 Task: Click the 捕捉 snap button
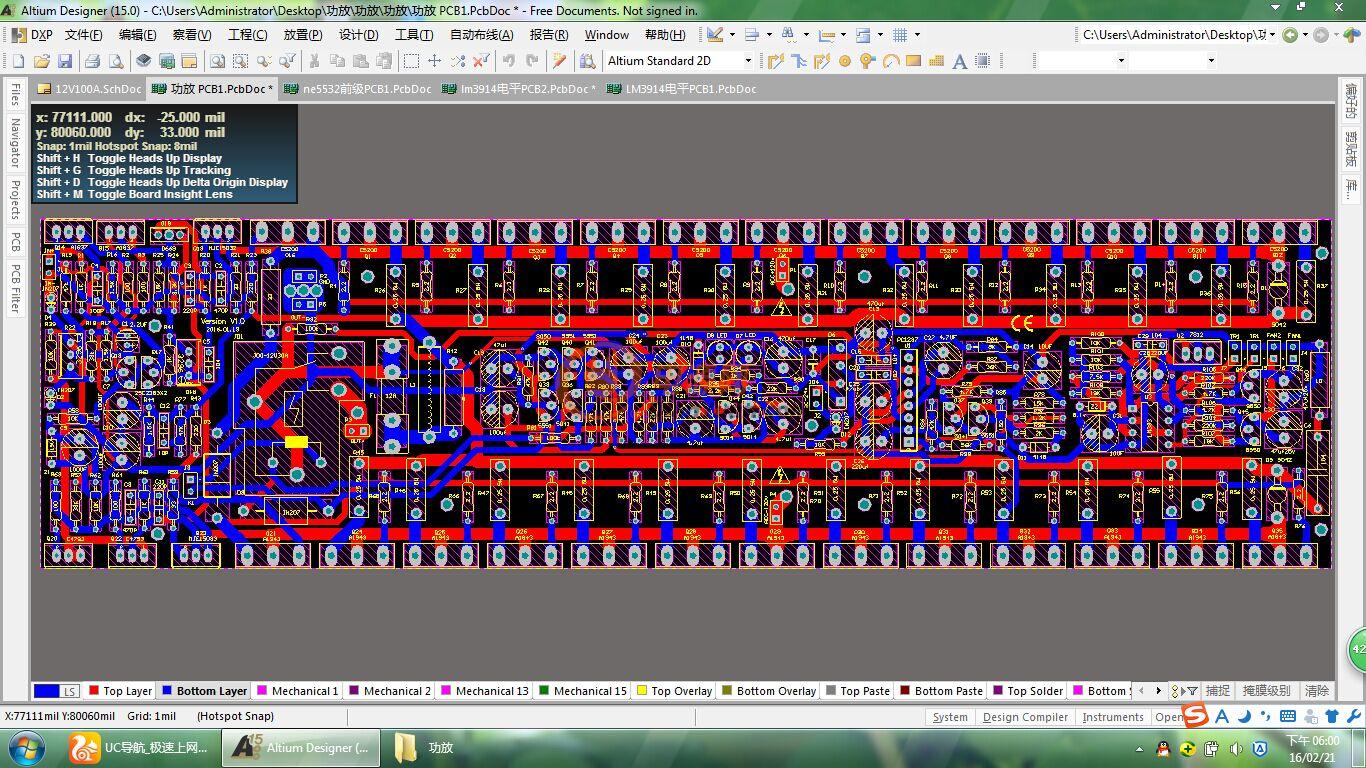click(x=1218, y=691)
